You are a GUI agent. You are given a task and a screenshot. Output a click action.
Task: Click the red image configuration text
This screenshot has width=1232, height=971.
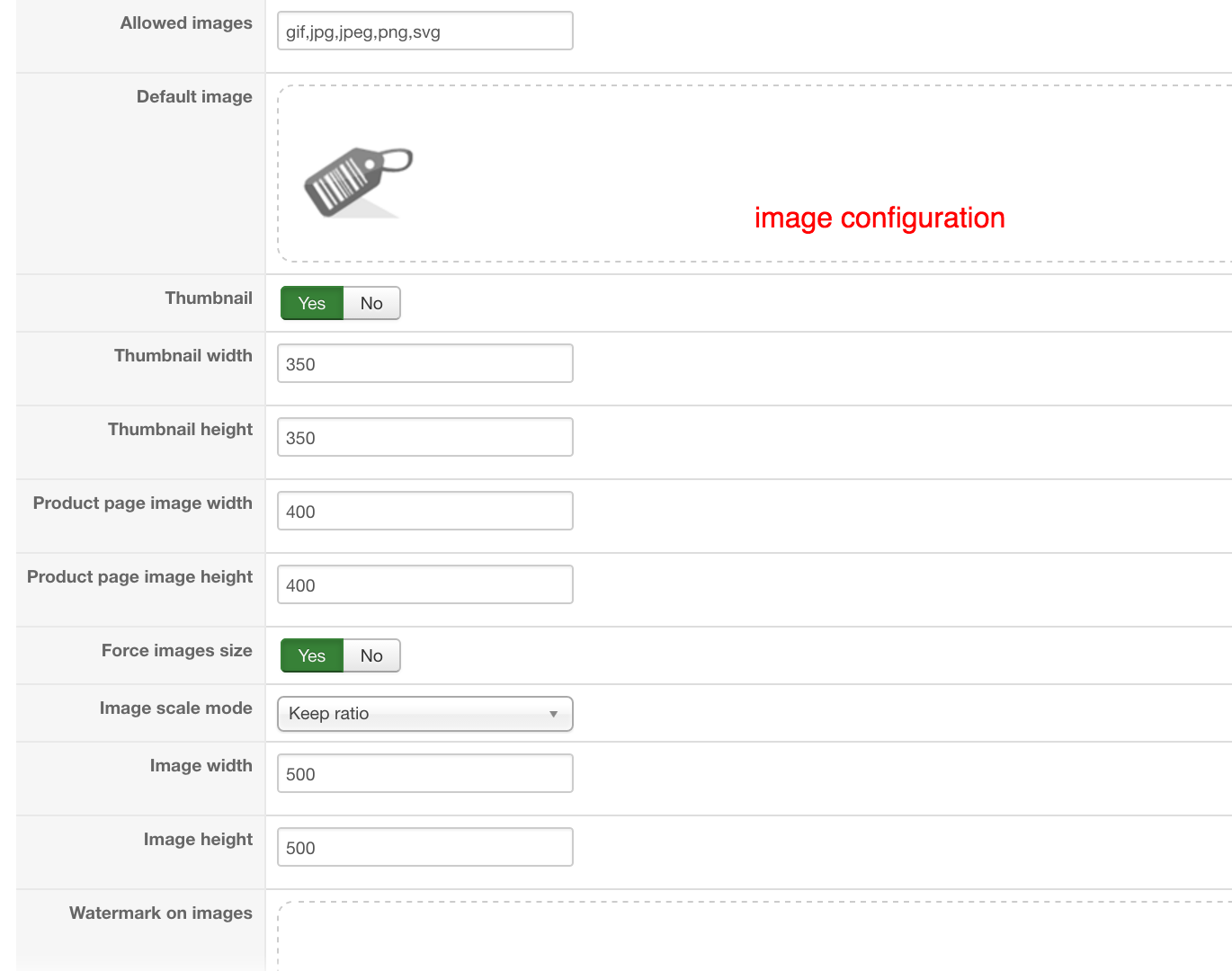[x=879, y=218]
